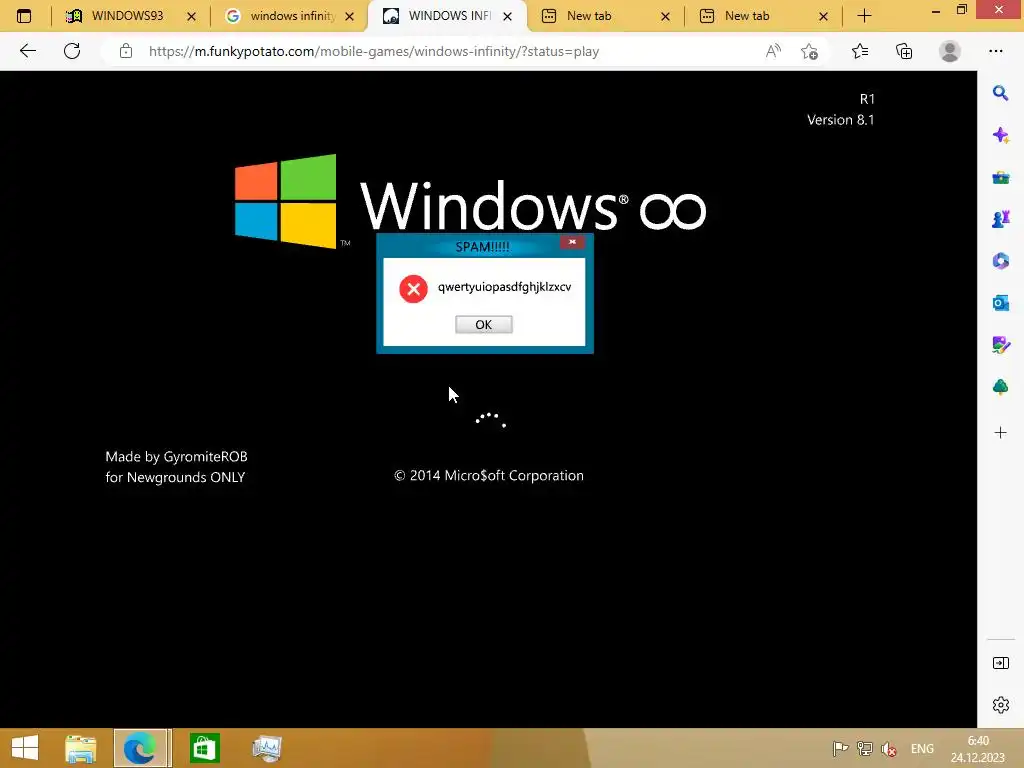Open the monitor app on taskbar

click(x=266, y=748)
